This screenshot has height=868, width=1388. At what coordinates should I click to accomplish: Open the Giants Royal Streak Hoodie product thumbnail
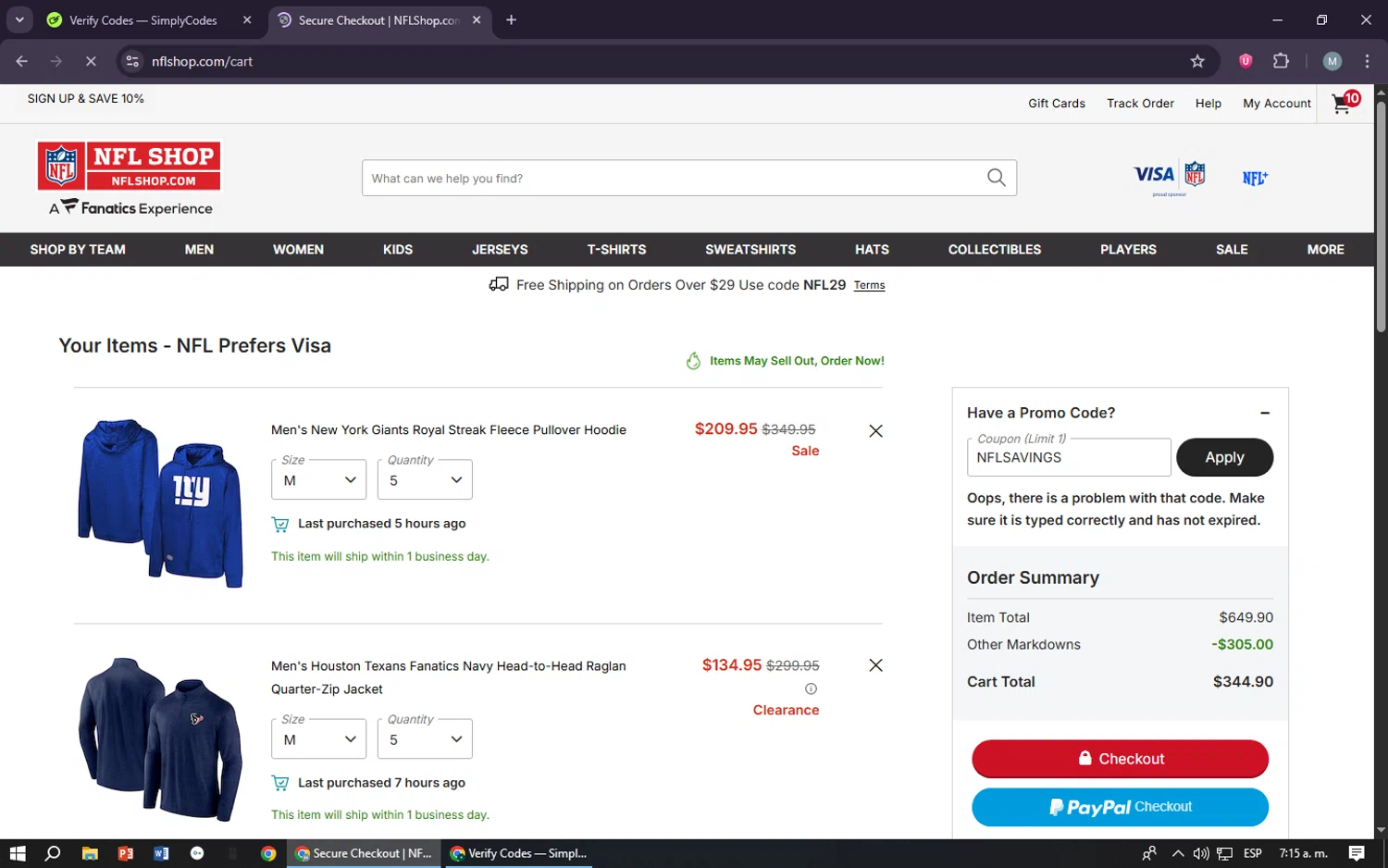[x=161, y=502]
